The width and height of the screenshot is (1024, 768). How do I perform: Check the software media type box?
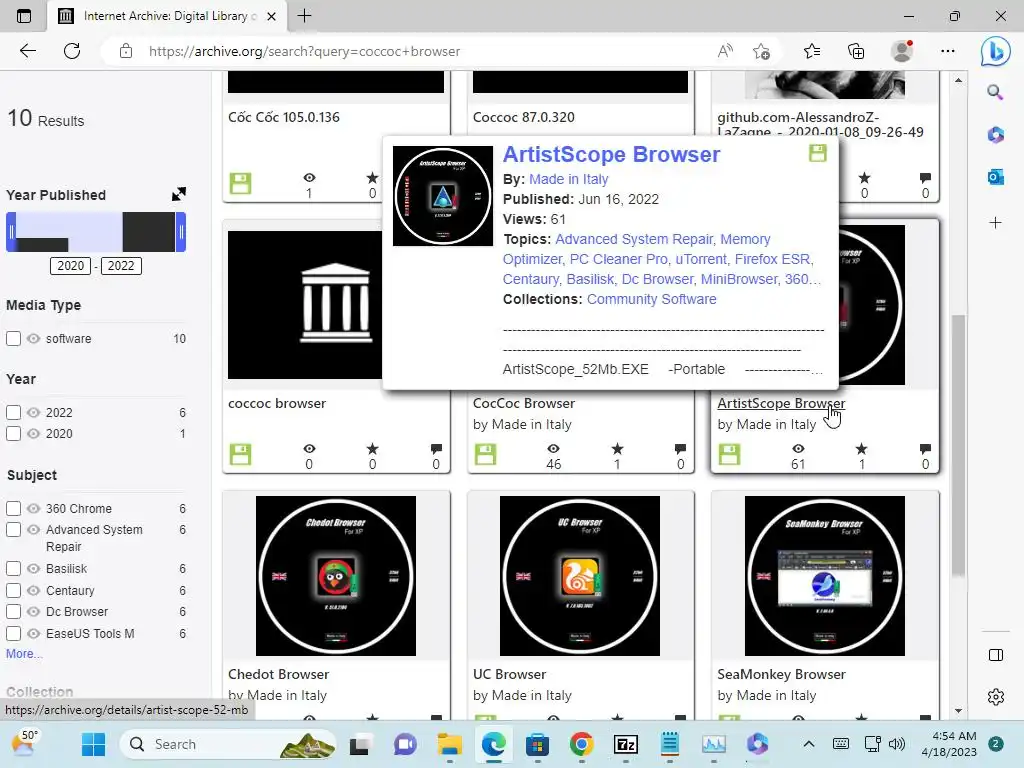pos(13,338)
